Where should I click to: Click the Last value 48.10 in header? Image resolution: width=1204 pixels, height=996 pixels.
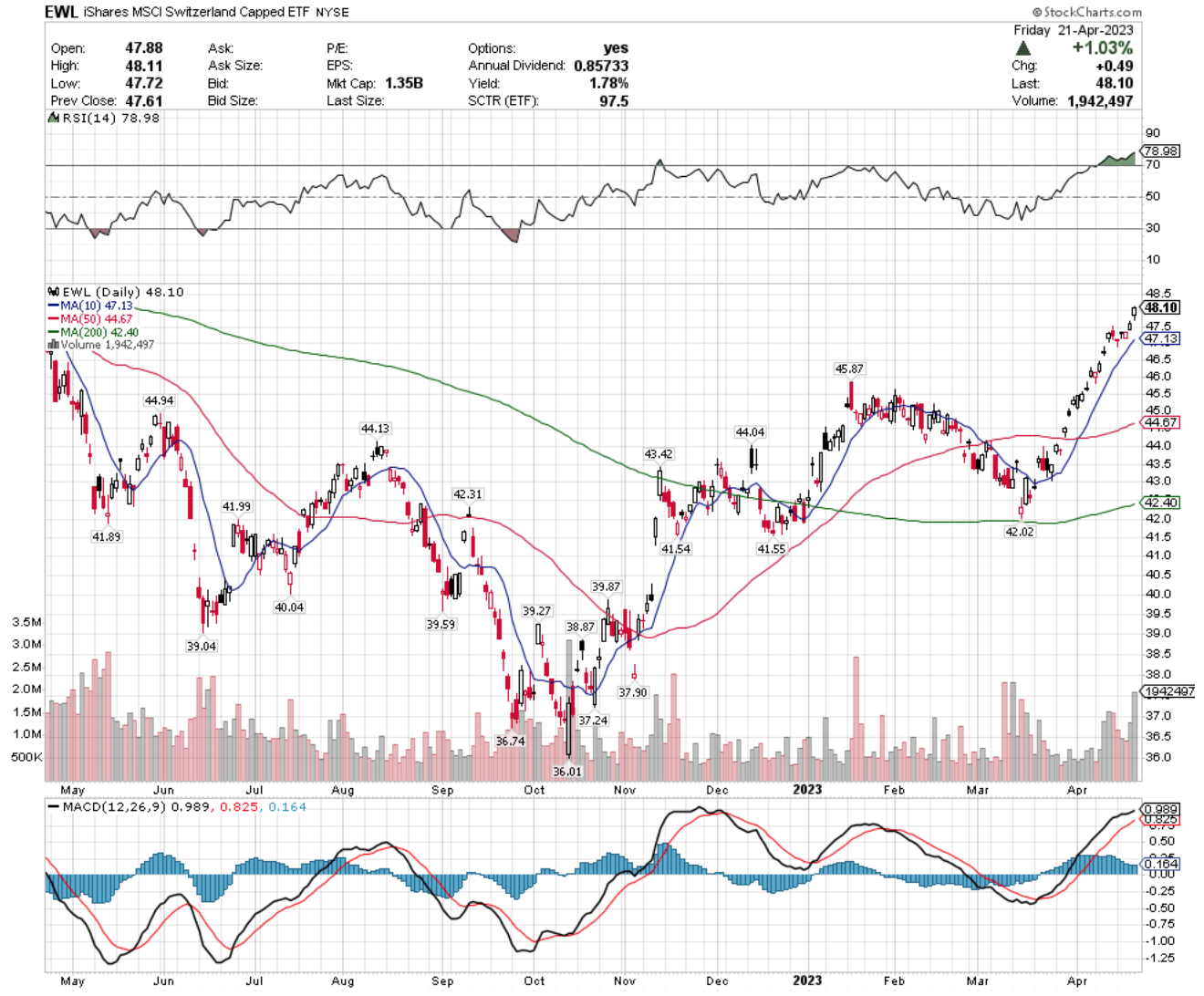[1115, 83]
